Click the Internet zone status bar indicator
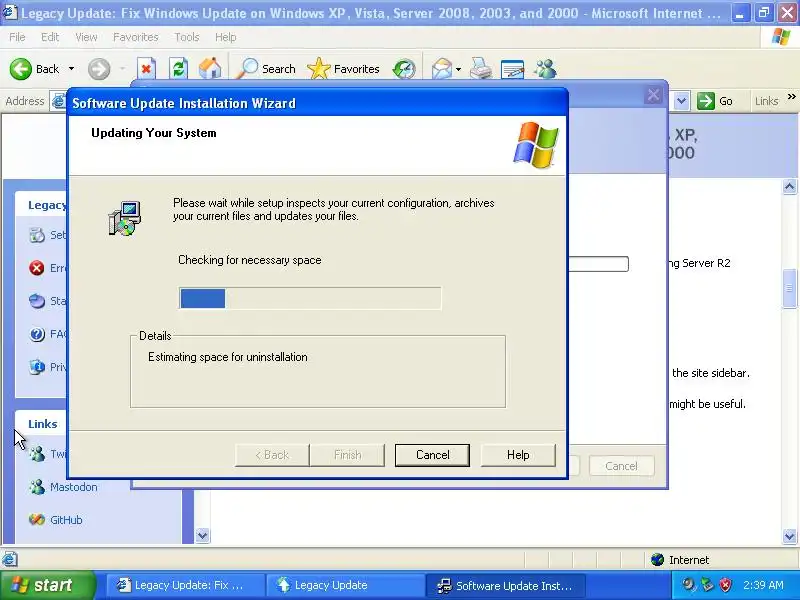 tap(680, 560)
